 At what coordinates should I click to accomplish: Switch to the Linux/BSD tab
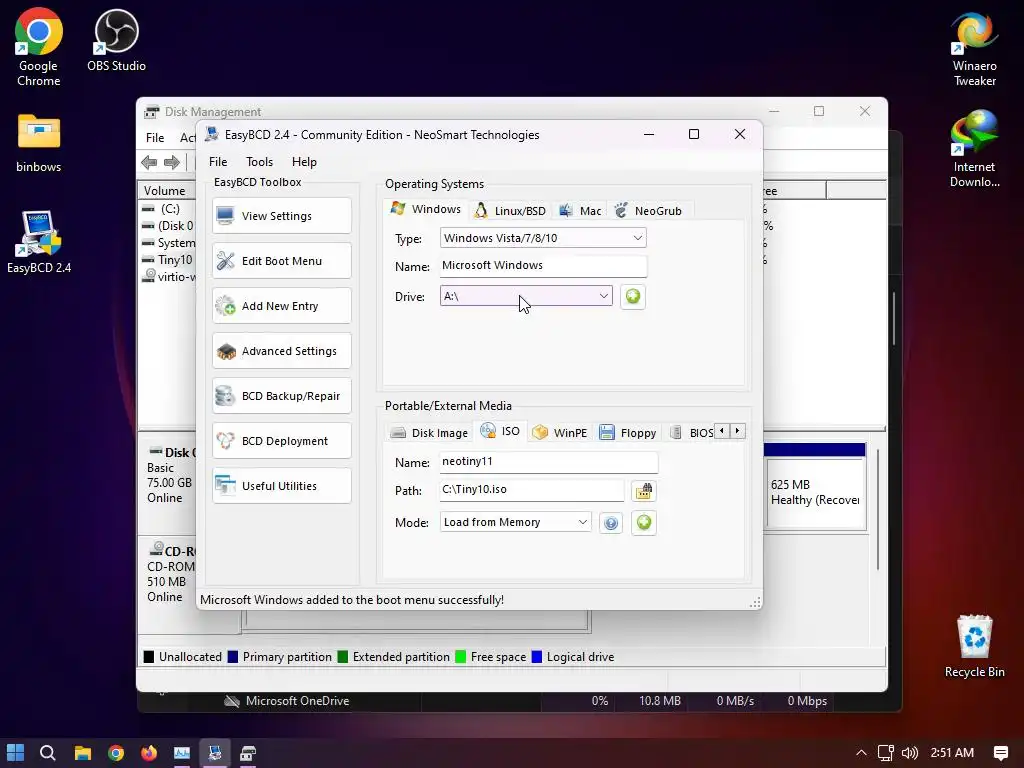(x=510, y=211)
